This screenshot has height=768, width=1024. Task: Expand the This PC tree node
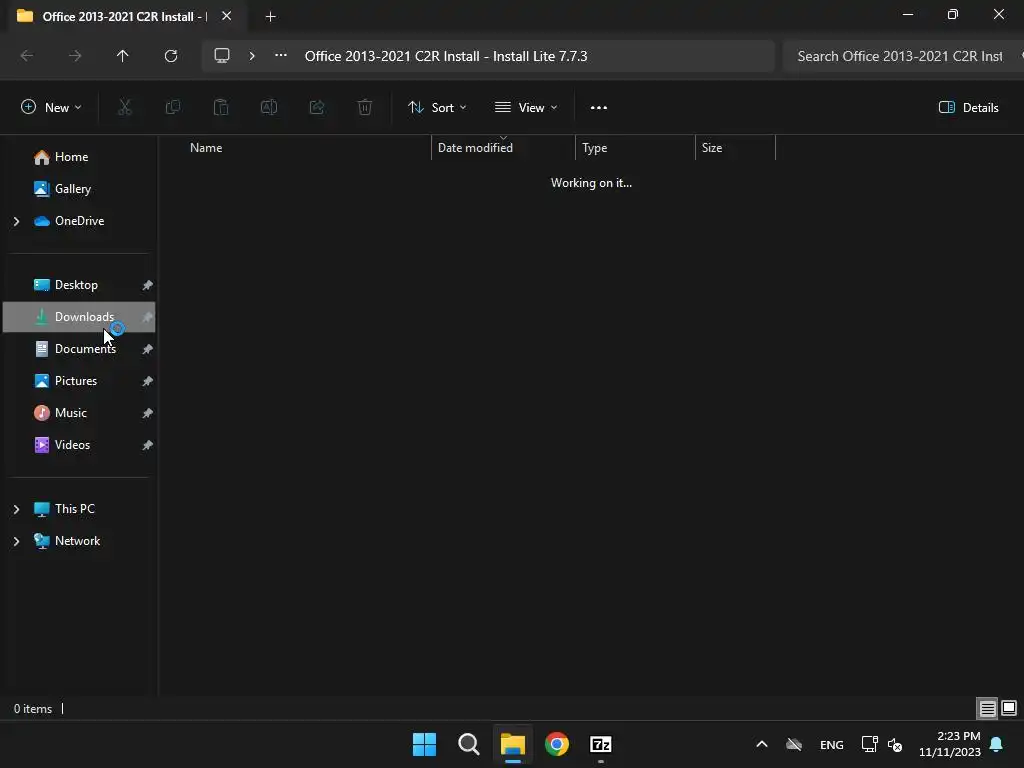click(16, 509)
